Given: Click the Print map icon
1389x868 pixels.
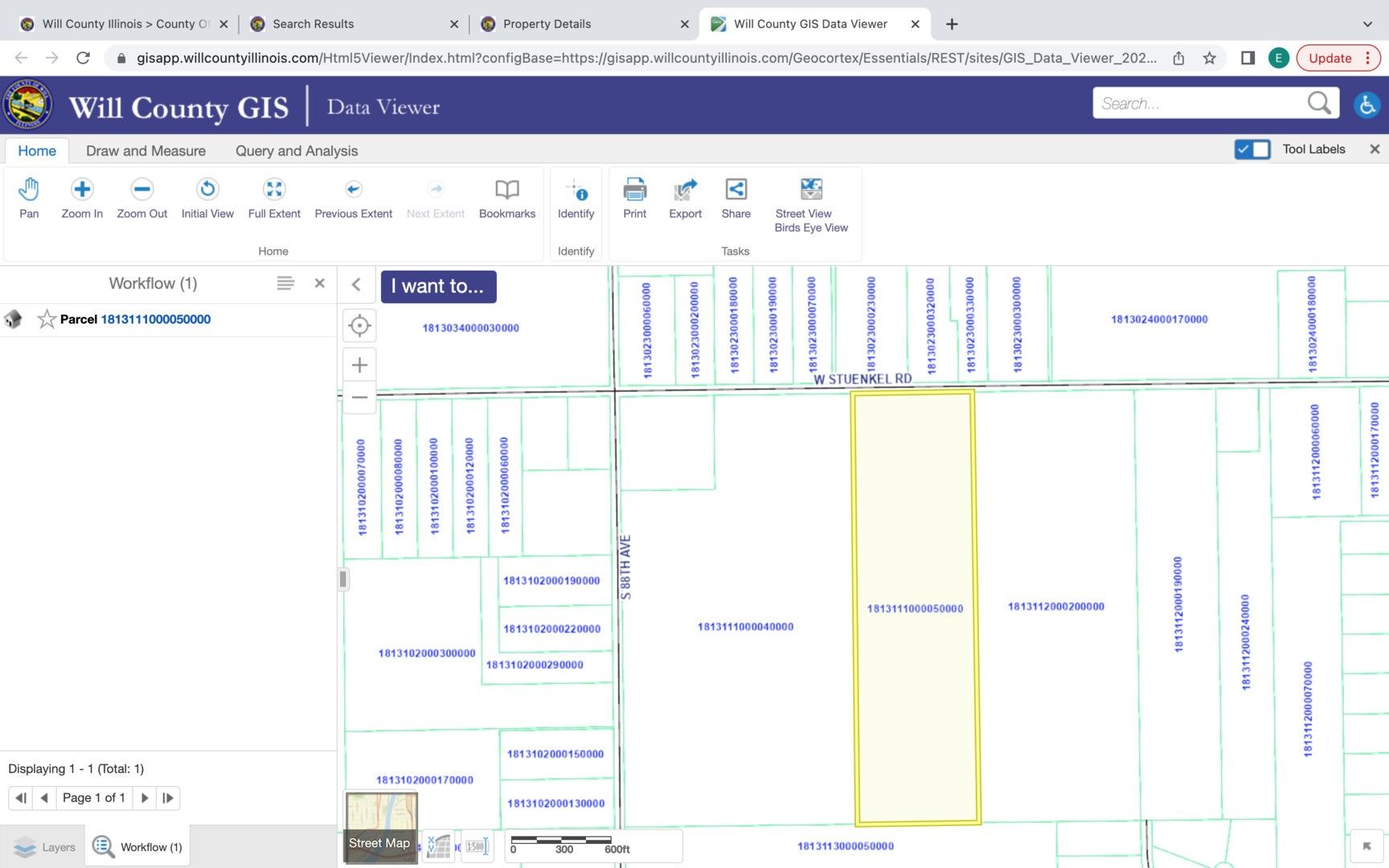Looking at the screenshot, I should (x=634, y=190).
